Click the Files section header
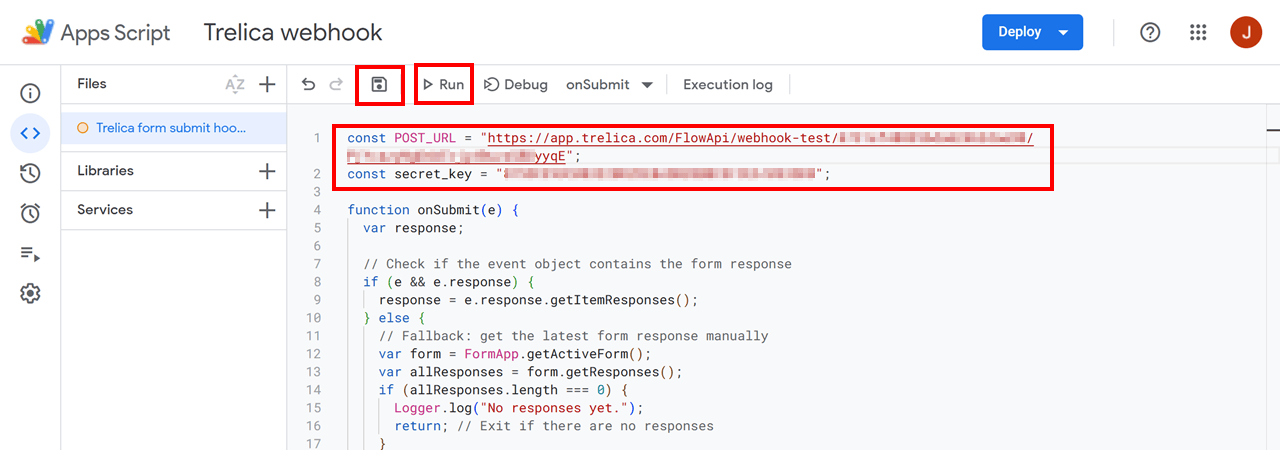Screen dimensions: 1280x450 click(92, 84)
